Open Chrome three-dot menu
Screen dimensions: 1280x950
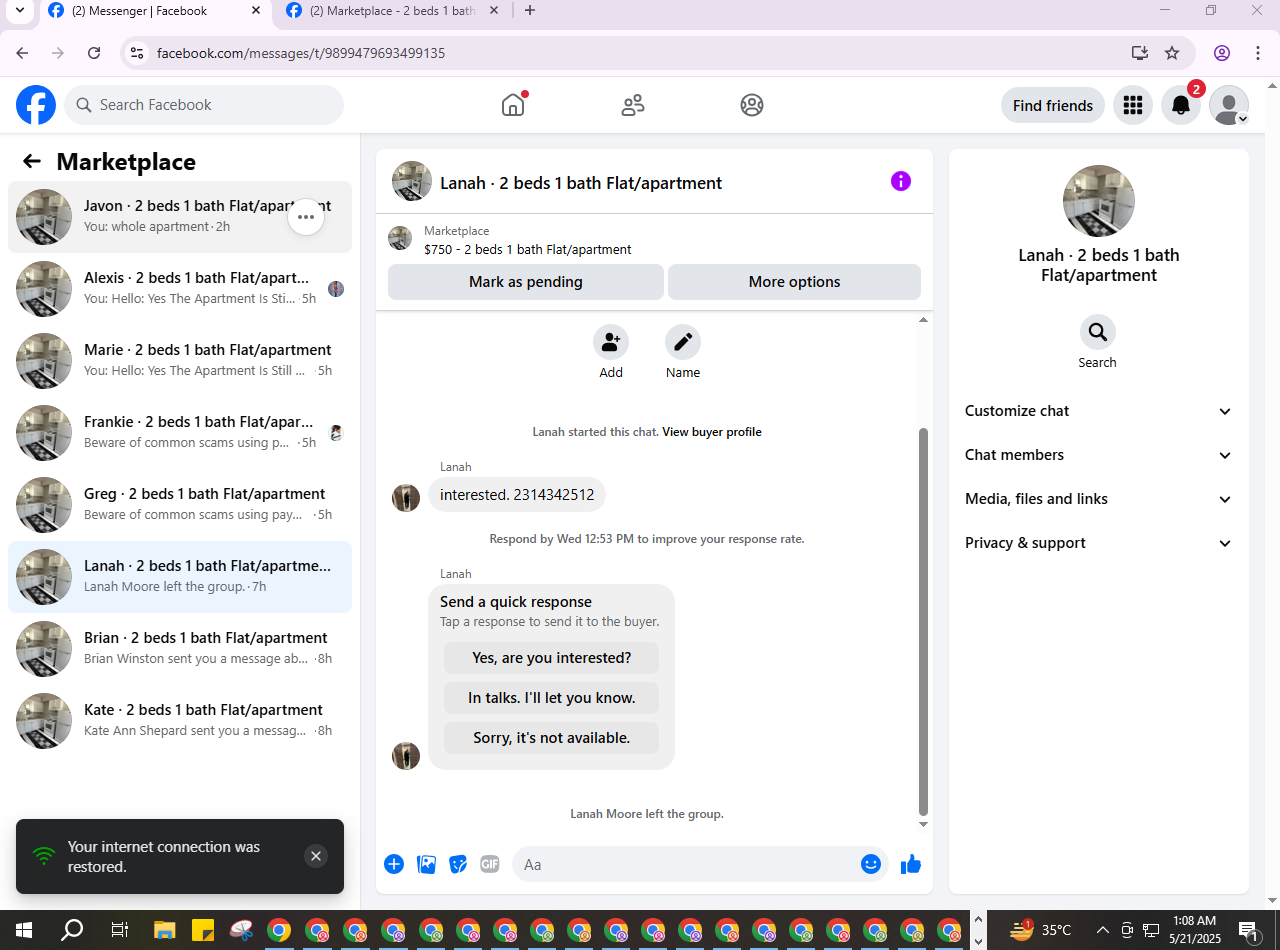(1257, 53)
